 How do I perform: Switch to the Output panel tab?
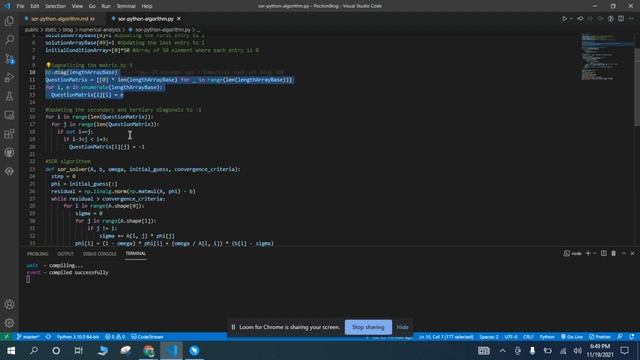65,254
